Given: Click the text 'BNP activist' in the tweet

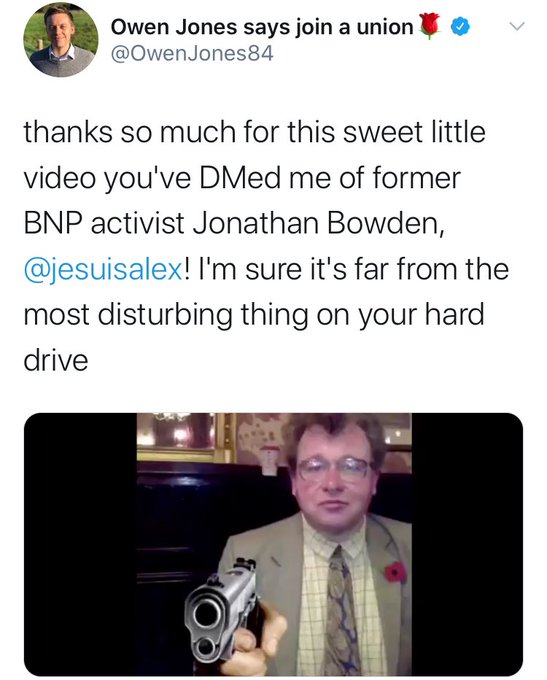Looking at the screenshot, I should pos(104,224).
